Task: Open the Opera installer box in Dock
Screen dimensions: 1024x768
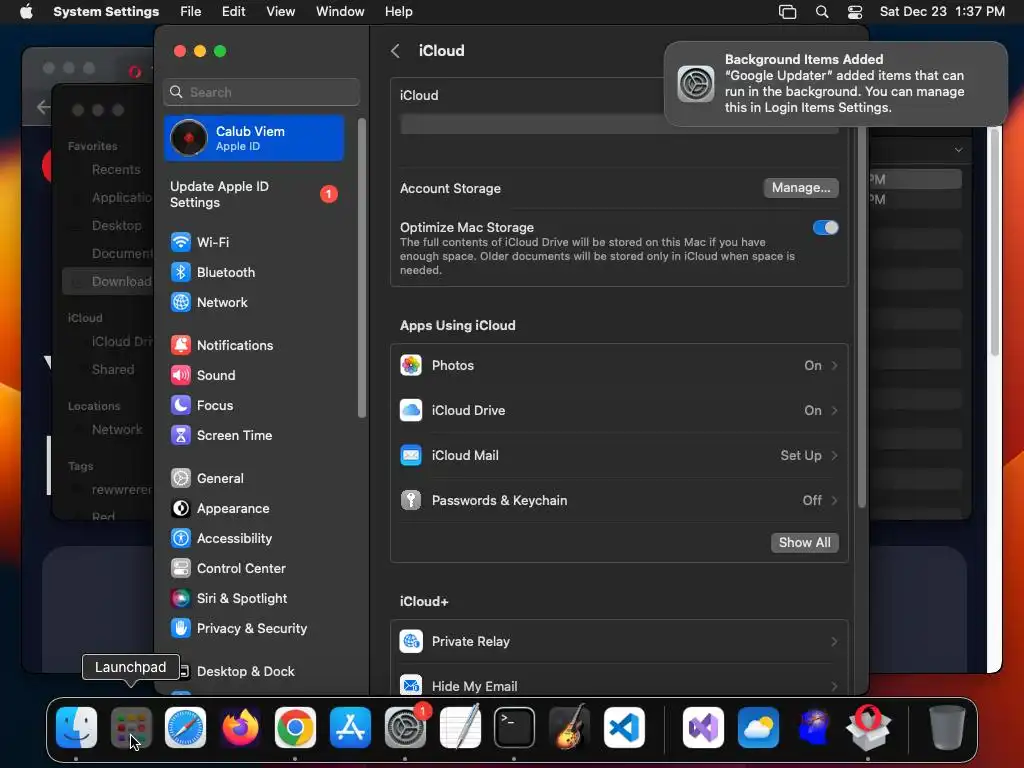Action: [868, 727]
